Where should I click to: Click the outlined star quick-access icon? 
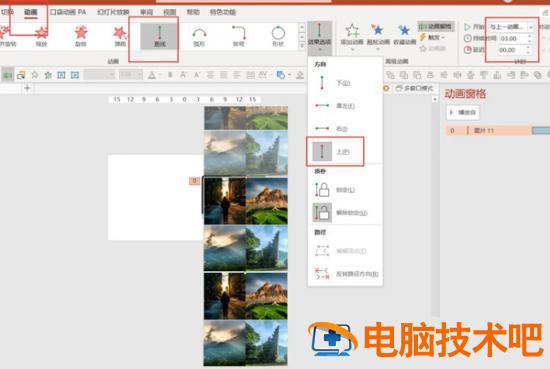click(x=34, y=75)
